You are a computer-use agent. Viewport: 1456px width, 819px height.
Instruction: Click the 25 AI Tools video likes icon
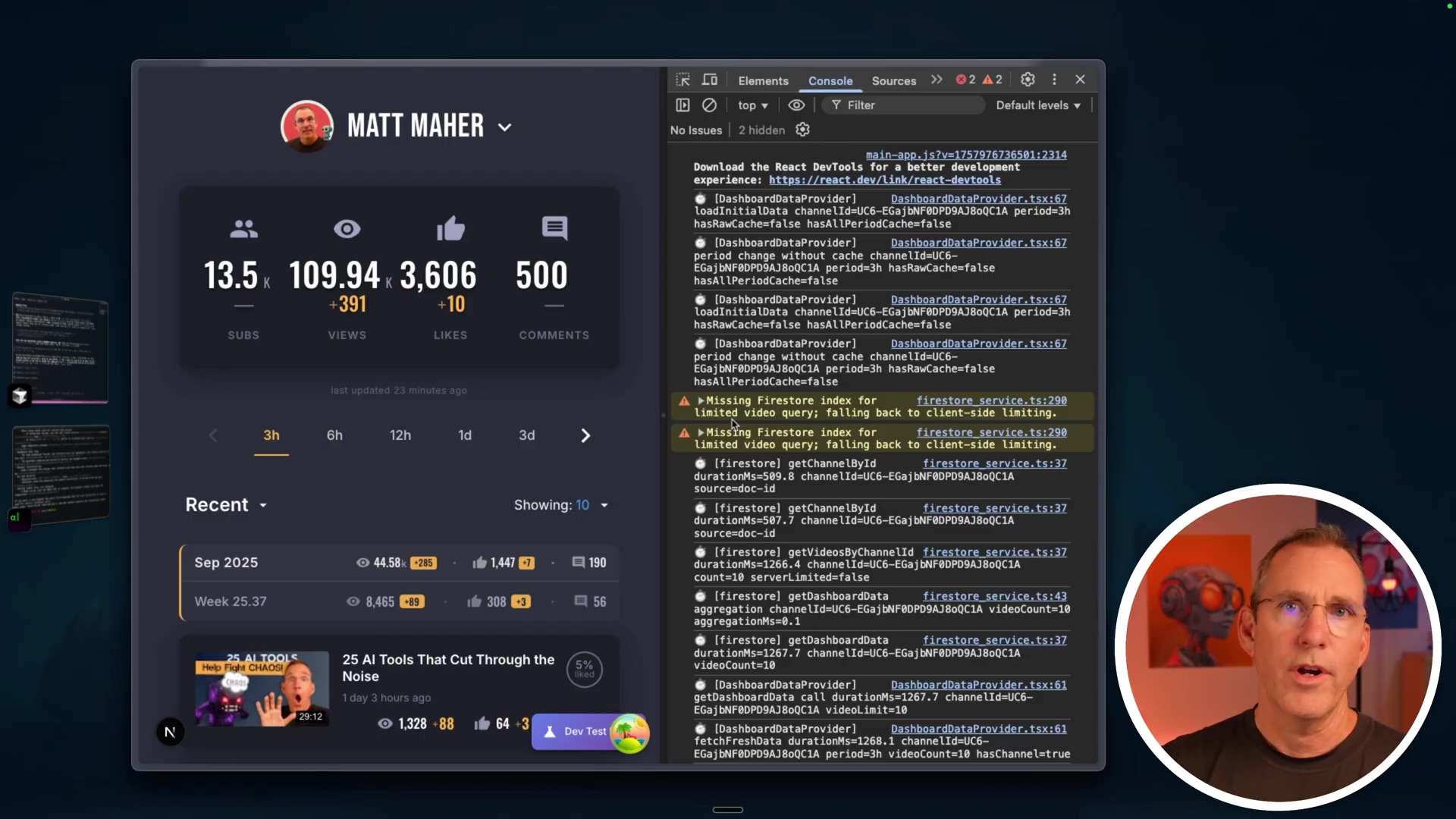pos(482,723)
